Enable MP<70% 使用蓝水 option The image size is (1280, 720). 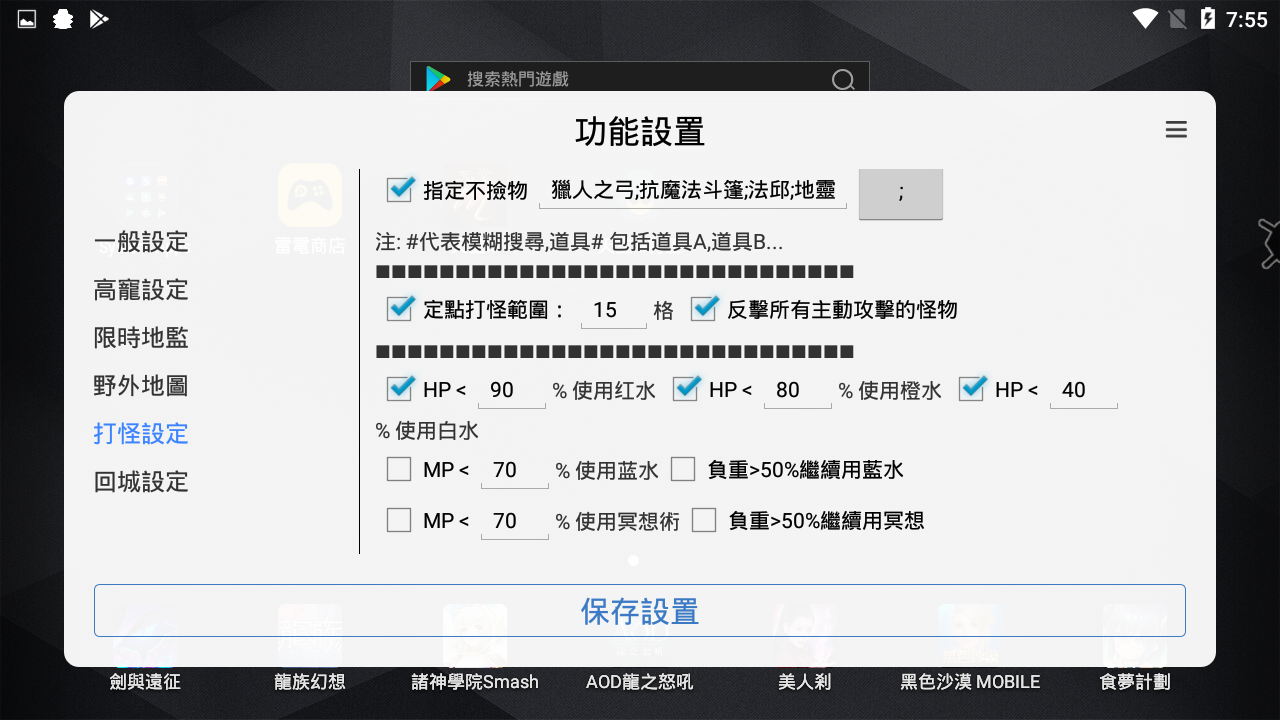point(399,468)
